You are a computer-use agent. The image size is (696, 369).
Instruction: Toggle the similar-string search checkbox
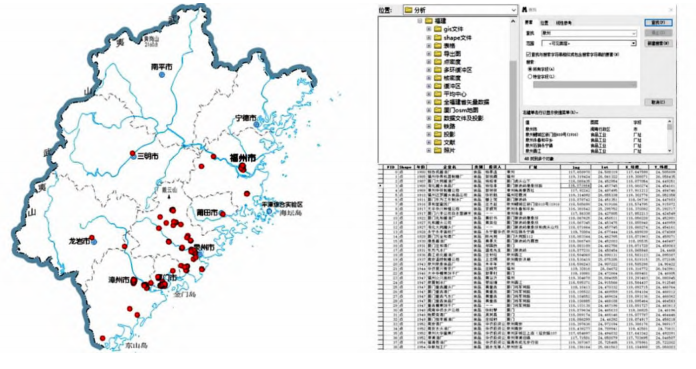click(x=529, y=54)
